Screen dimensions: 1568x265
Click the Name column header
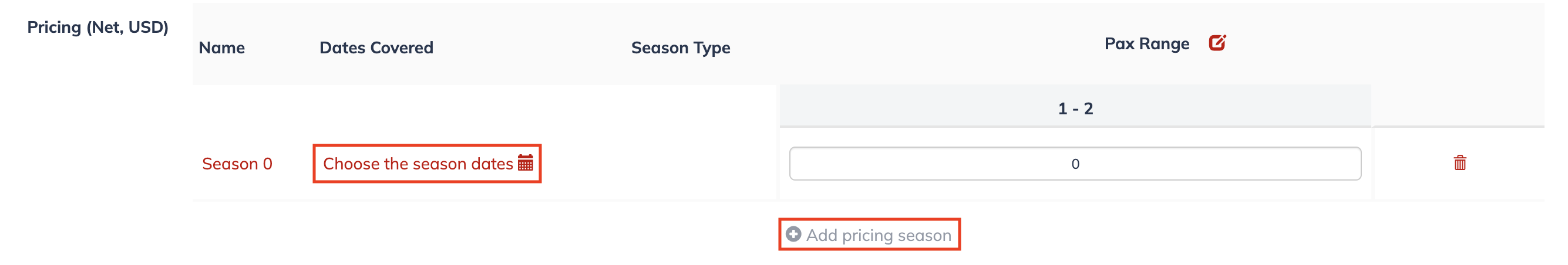[221, 47]
